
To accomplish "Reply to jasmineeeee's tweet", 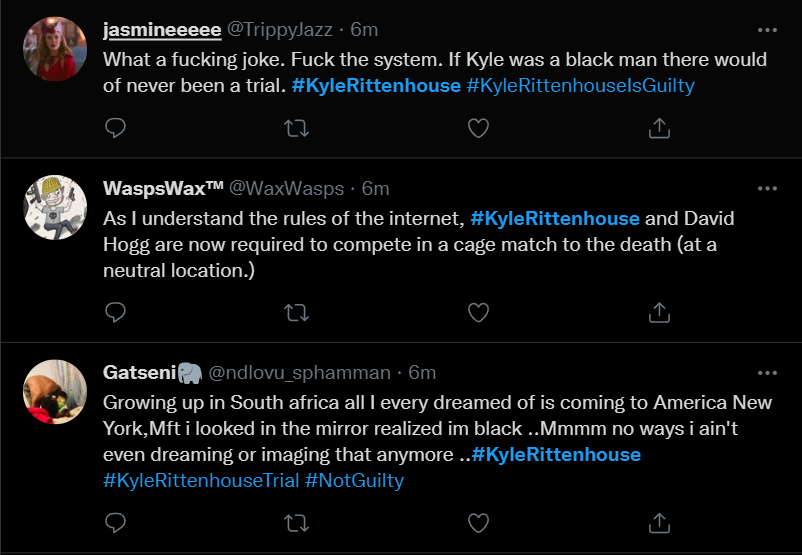I will click(x=115, y=128).
